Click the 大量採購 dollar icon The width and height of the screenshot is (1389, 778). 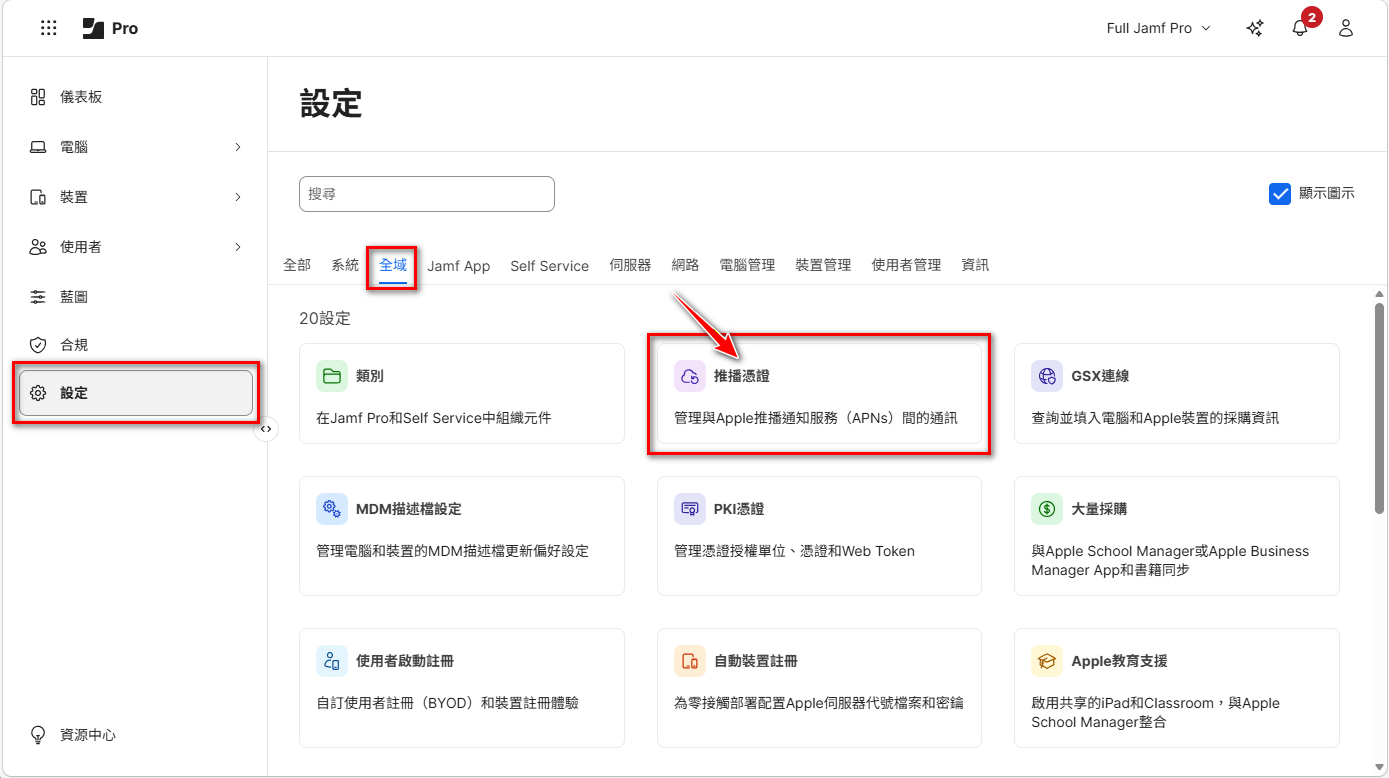(x=1047, y=509)
